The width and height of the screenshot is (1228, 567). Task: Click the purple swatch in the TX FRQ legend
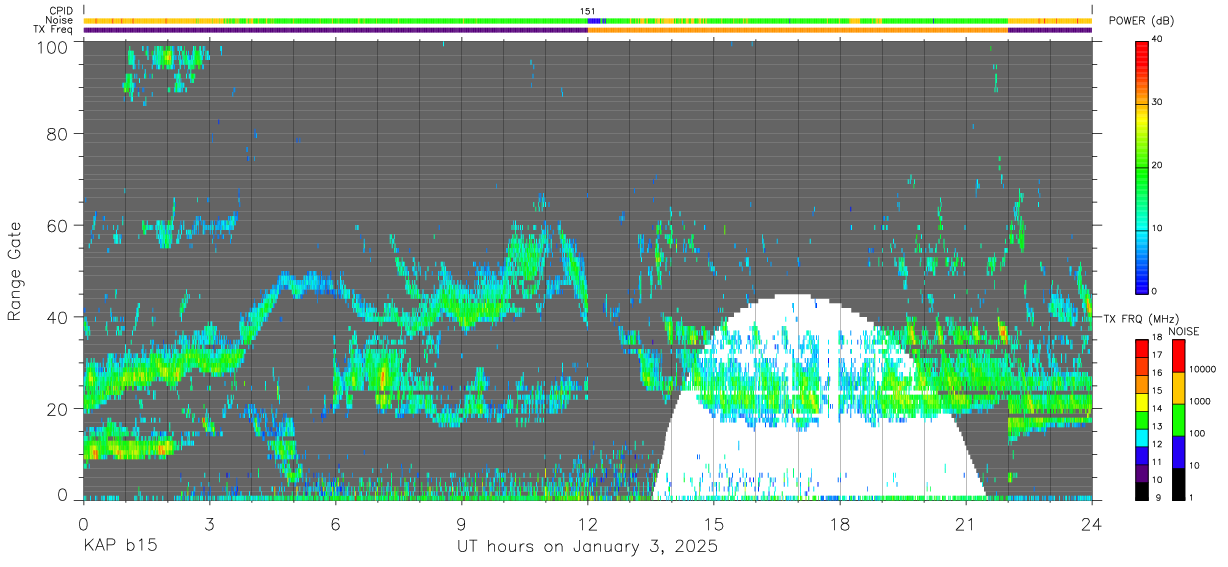[1142, 473]
